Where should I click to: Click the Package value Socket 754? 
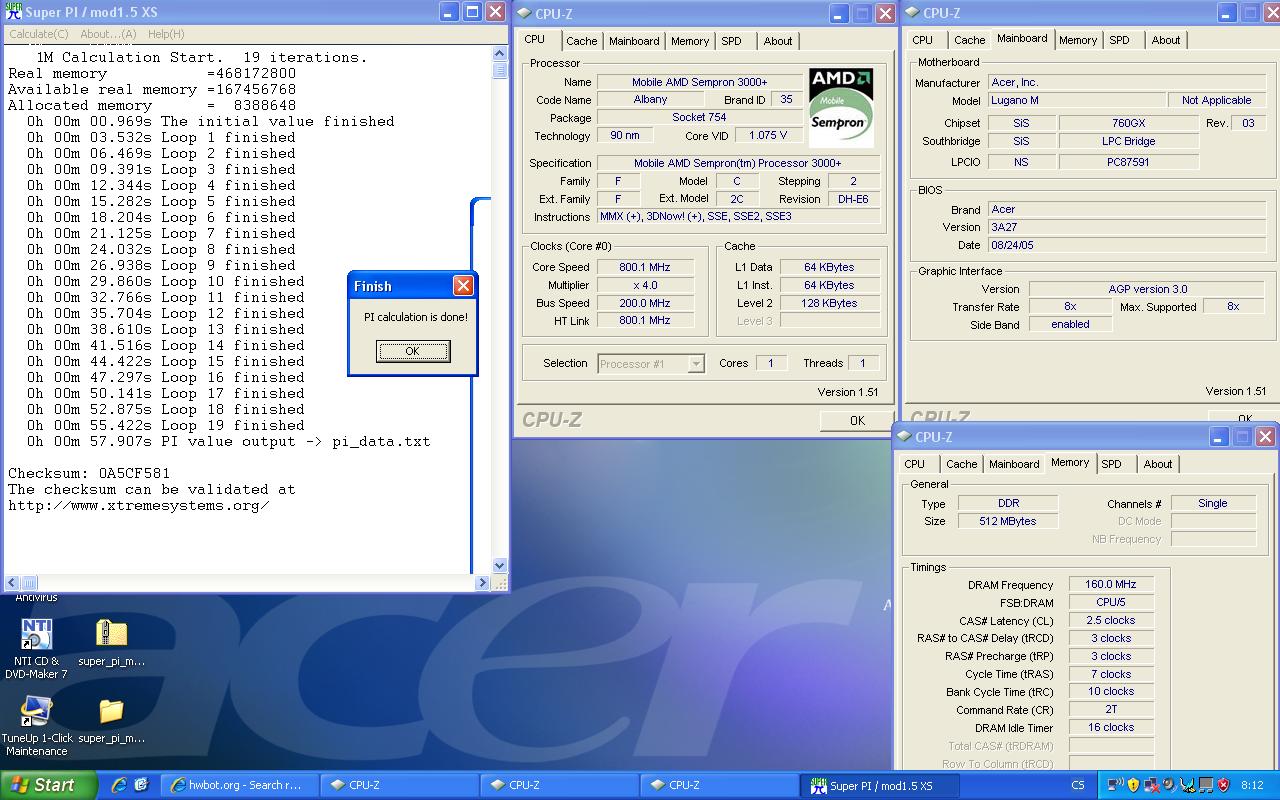(699, 118)
